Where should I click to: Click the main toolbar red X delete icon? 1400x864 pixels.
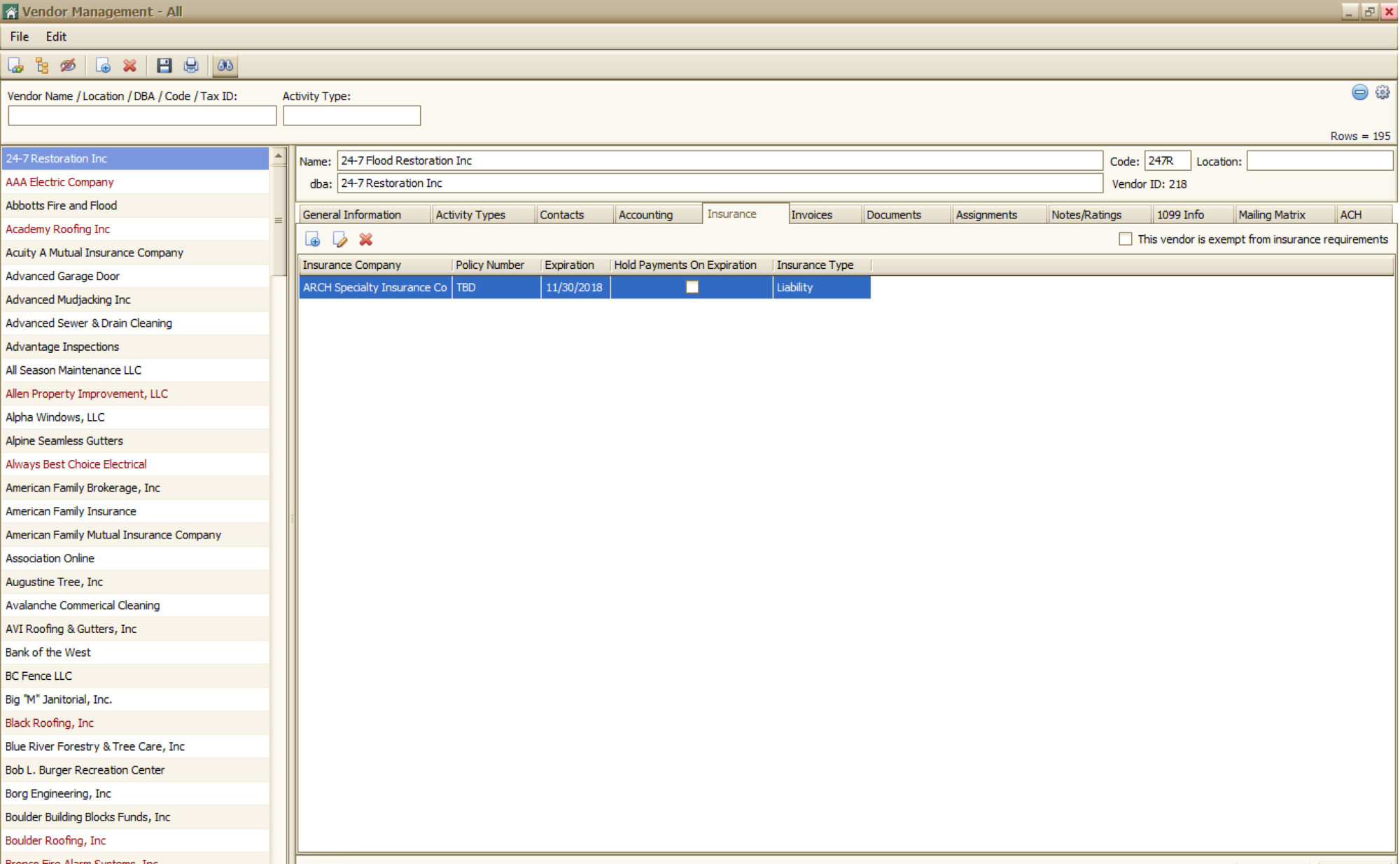(129, 66)
